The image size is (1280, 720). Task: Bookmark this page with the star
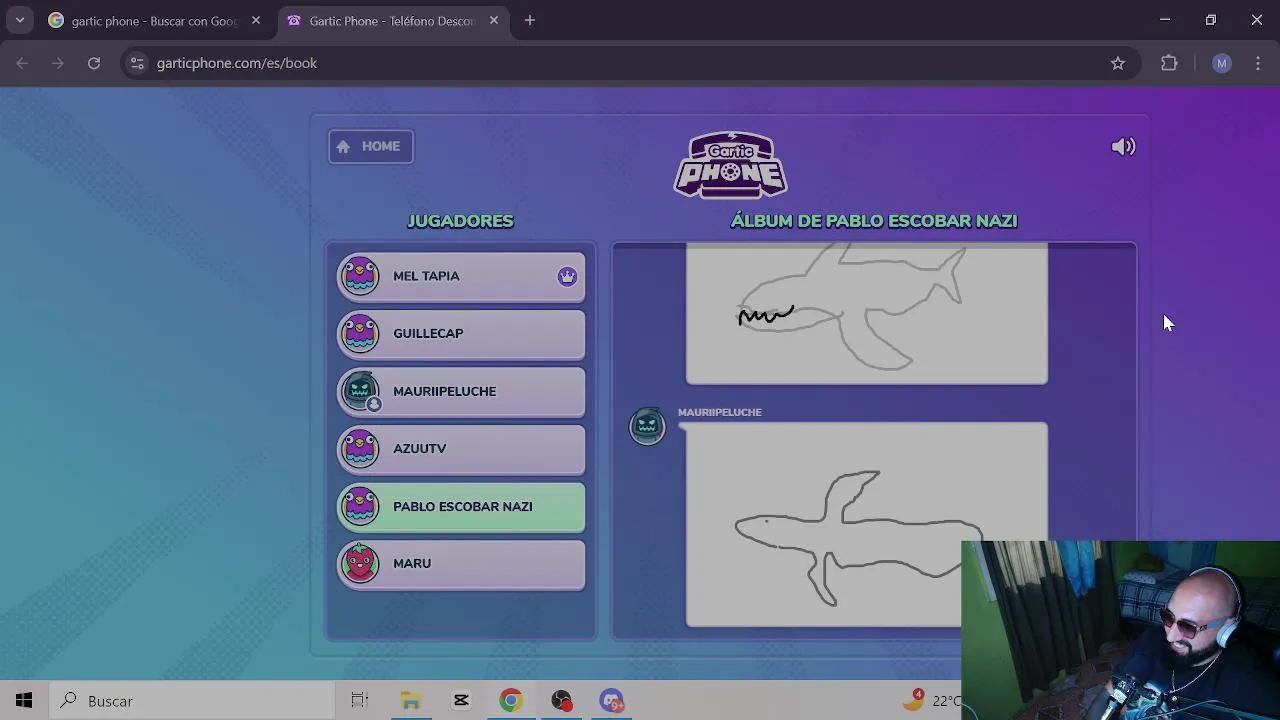(1118, 63)
